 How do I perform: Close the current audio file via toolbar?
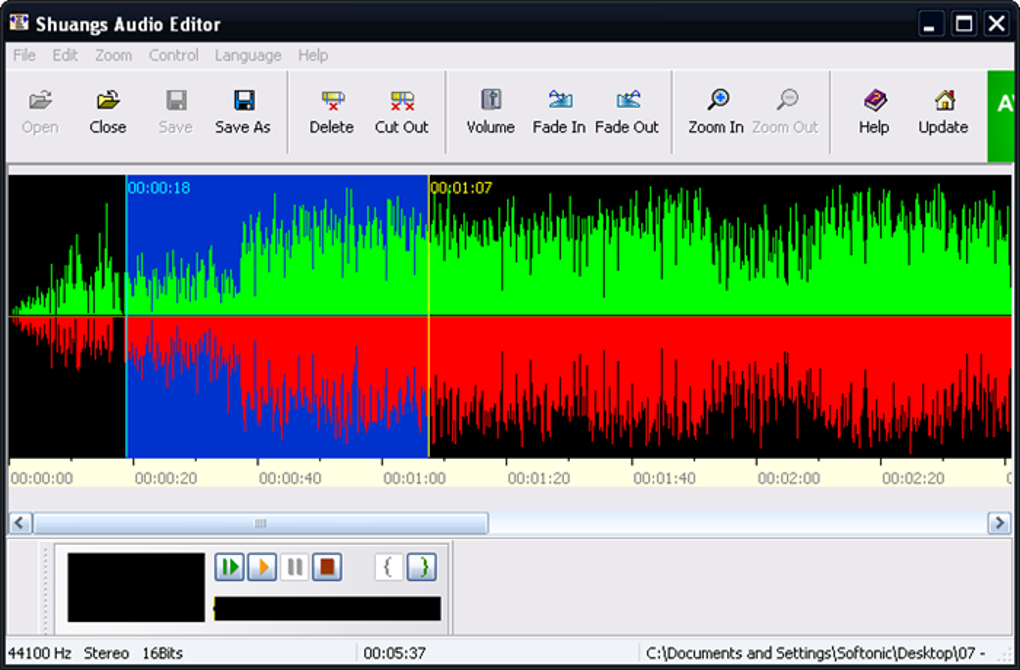(108, 112)
